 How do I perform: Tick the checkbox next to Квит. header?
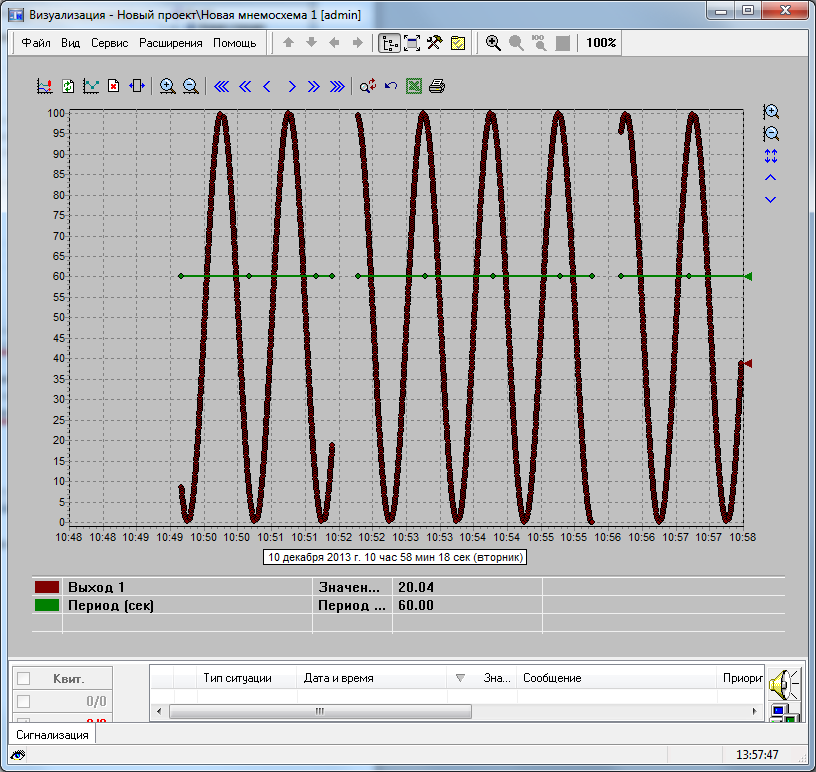24,679
